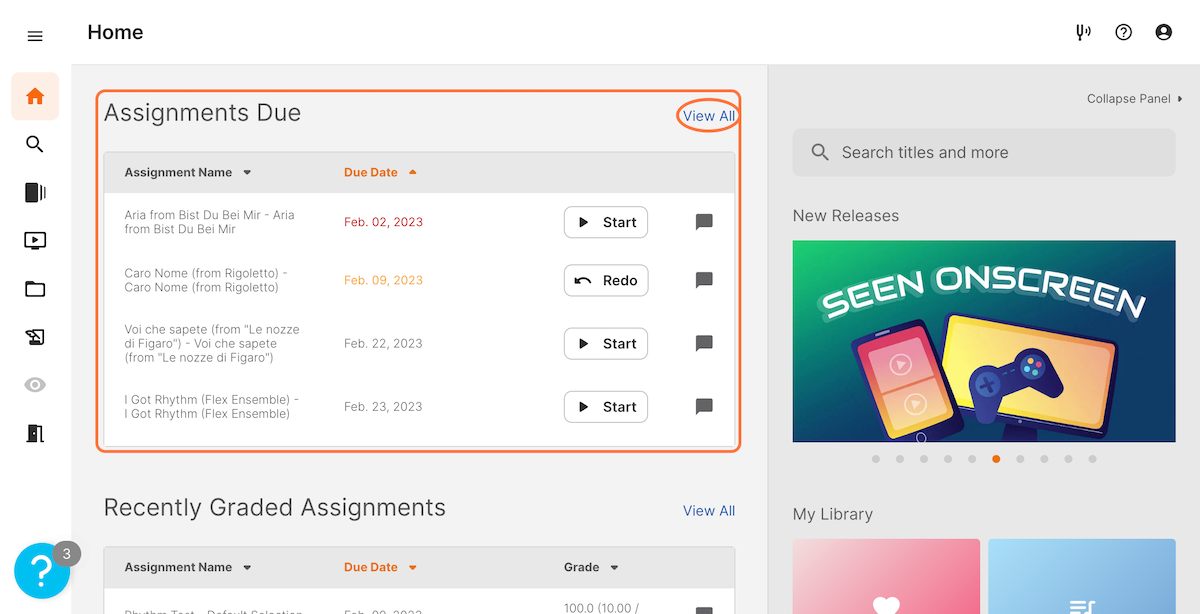Toggle the eye icon in the sidebar
Image resolution: width=1200 pixels, height=614 pixels.
click(35, 385)
